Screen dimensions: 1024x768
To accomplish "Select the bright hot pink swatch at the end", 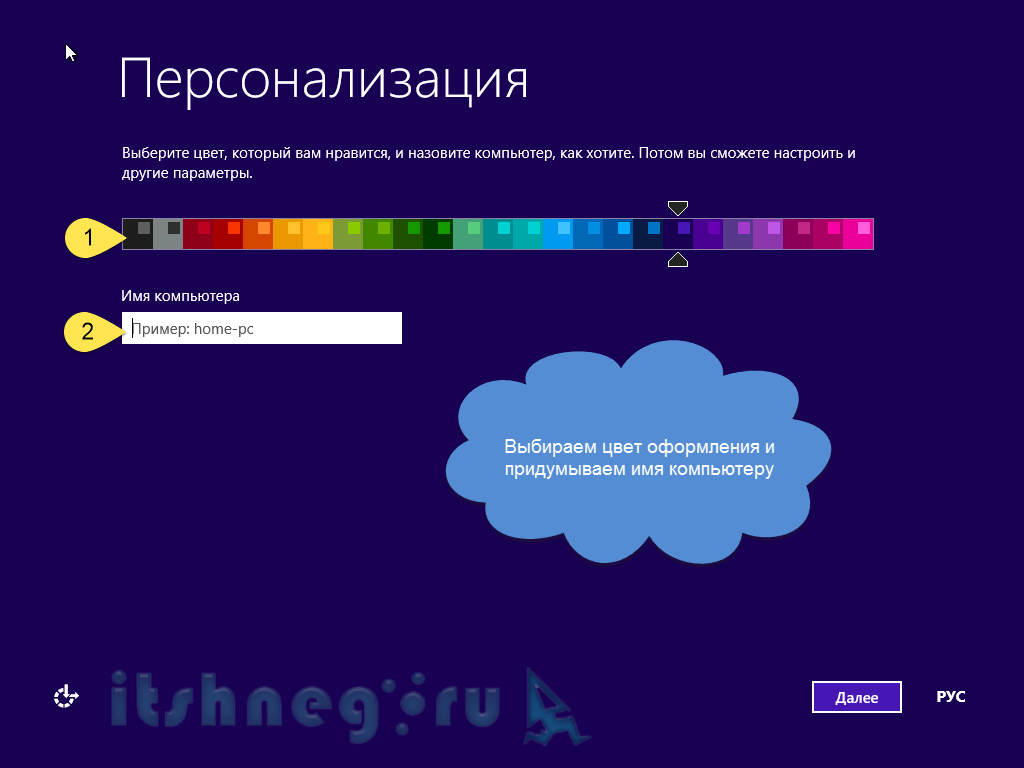I will (858, 234).
